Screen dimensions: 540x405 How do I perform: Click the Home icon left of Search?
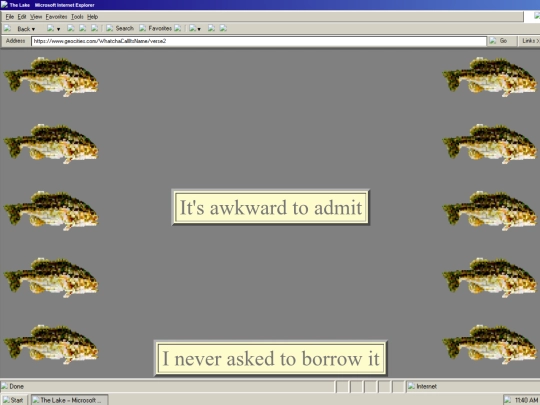(94, 29)
